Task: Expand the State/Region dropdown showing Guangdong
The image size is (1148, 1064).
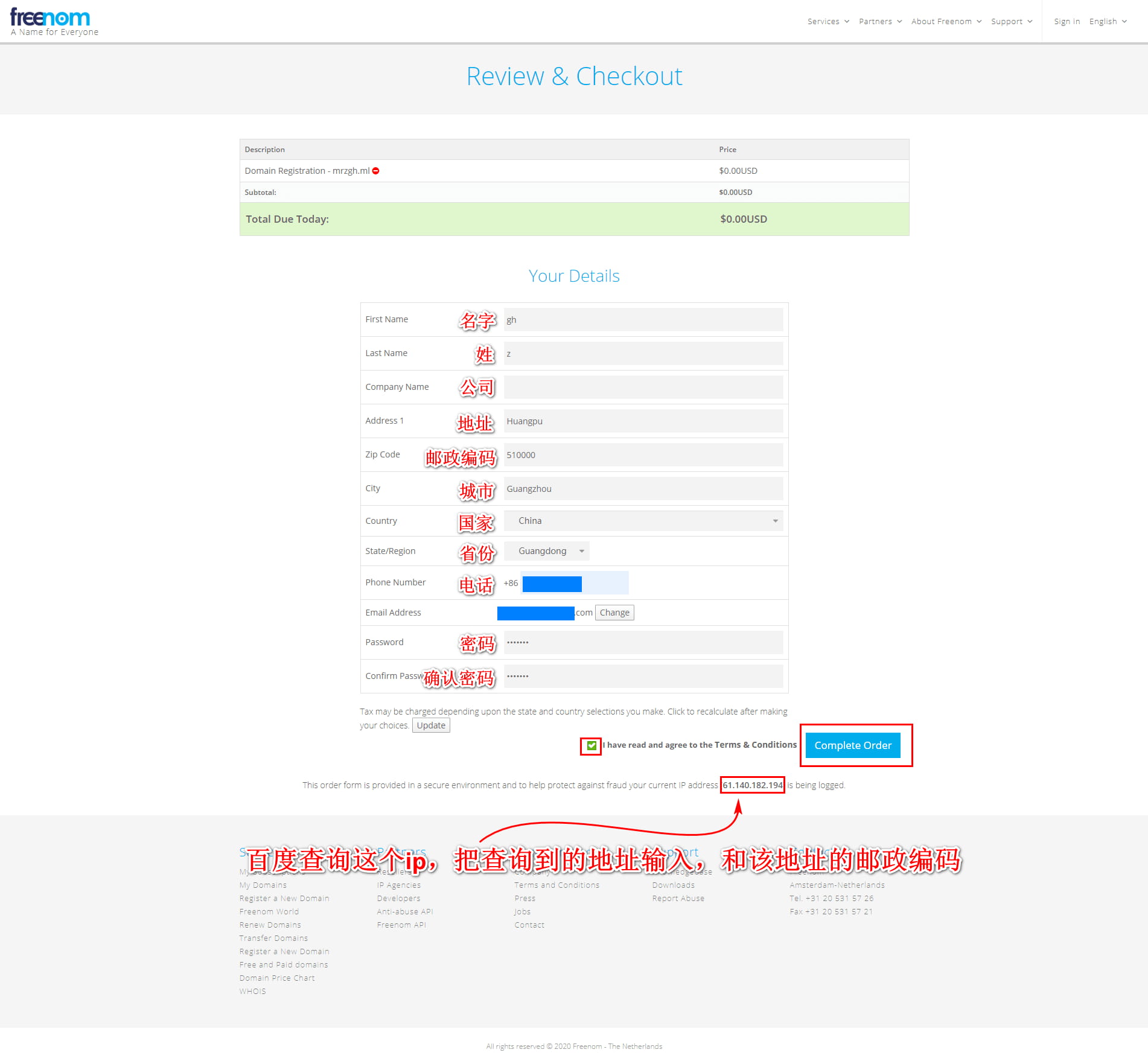Action: click(x=546, y=551)
